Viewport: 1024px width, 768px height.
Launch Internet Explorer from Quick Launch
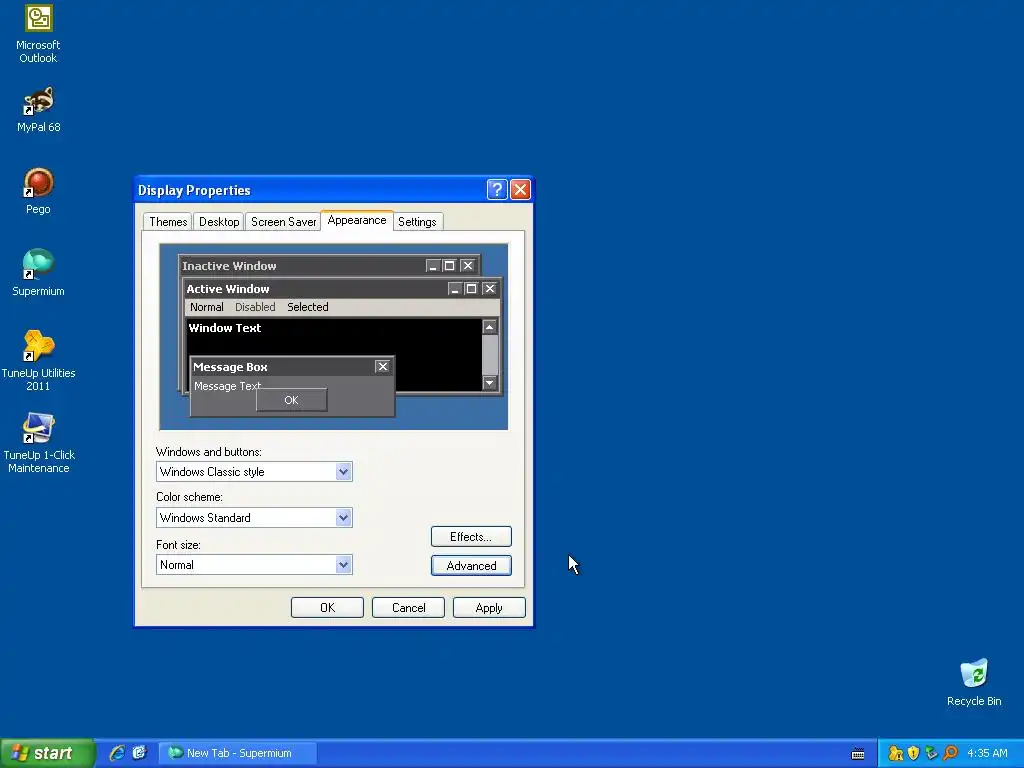tap(117, 753)
